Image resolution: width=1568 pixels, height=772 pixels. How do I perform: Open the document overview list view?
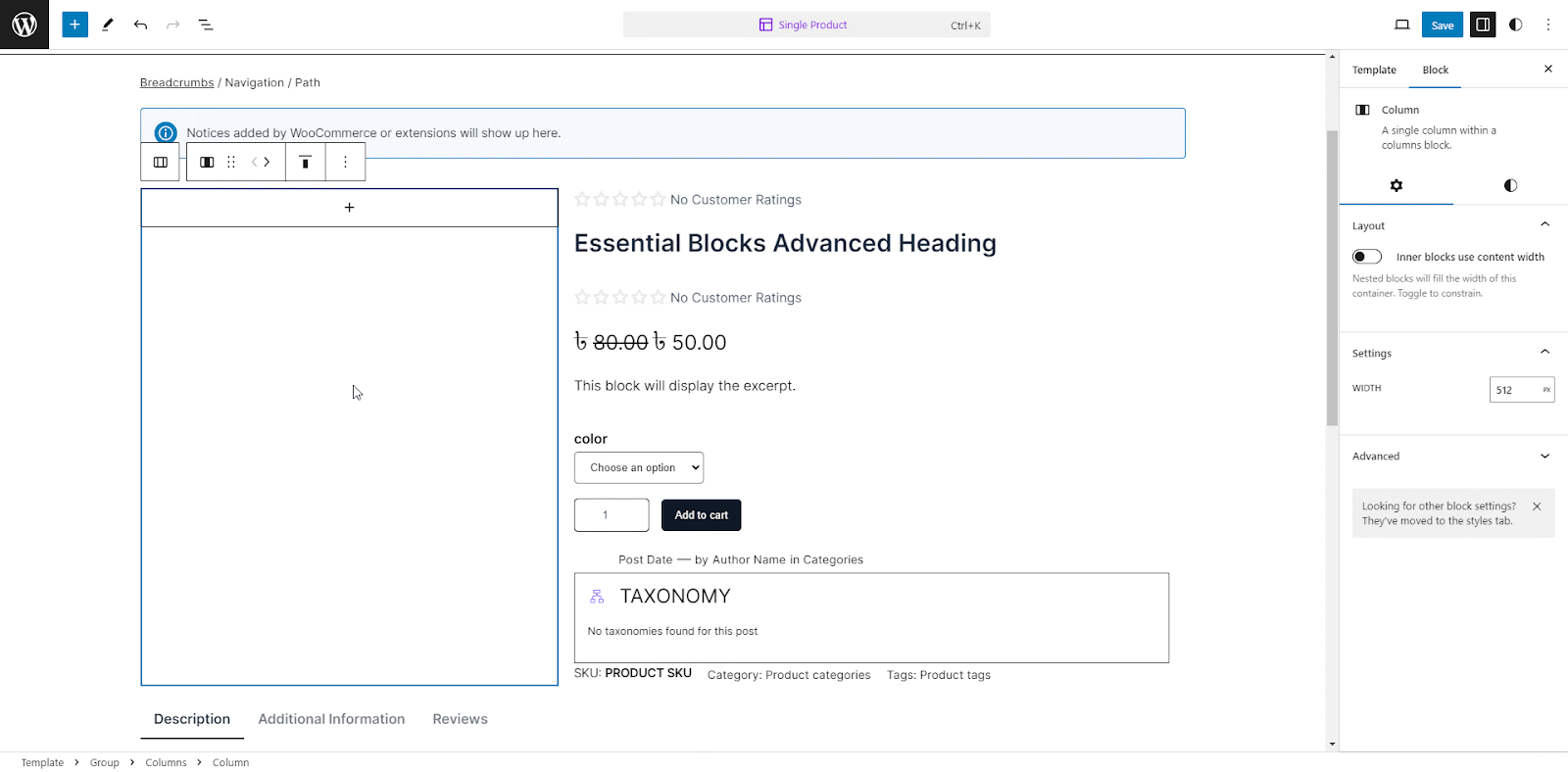pyautogui.click(x=206, y=24)
